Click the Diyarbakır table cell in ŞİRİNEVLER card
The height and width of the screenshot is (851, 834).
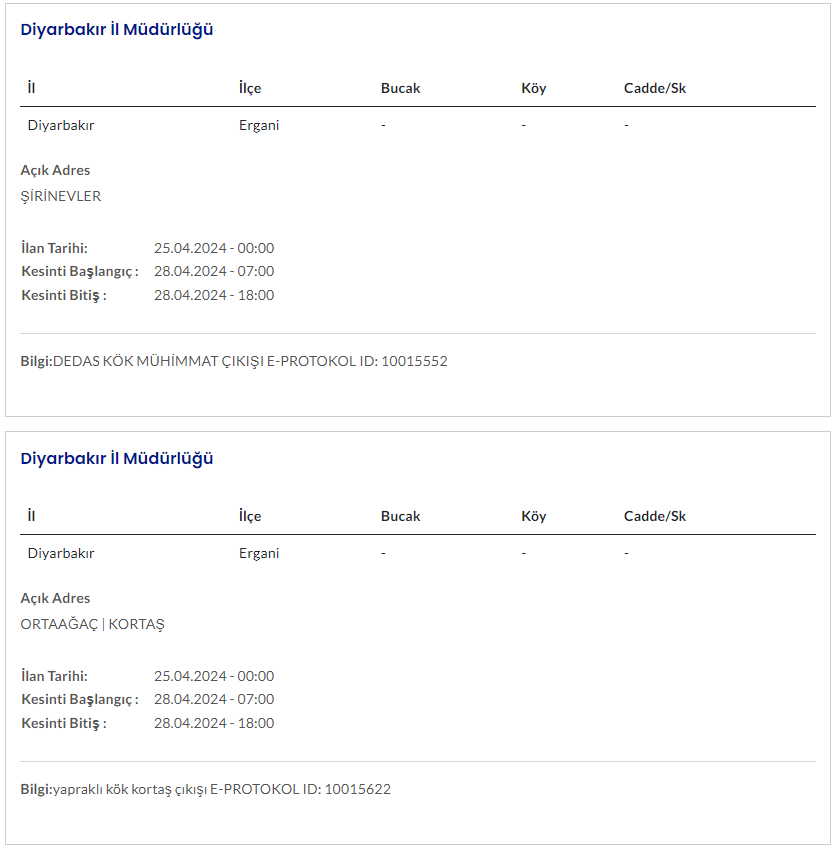tap(61, 125)
